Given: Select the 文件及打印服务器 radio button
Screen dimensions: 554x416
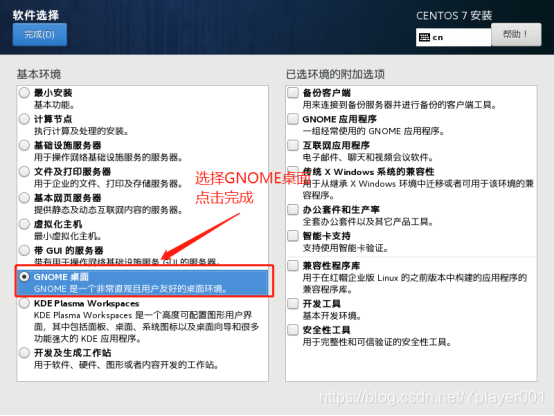Looking at the screenshot, I should [24, 172].
